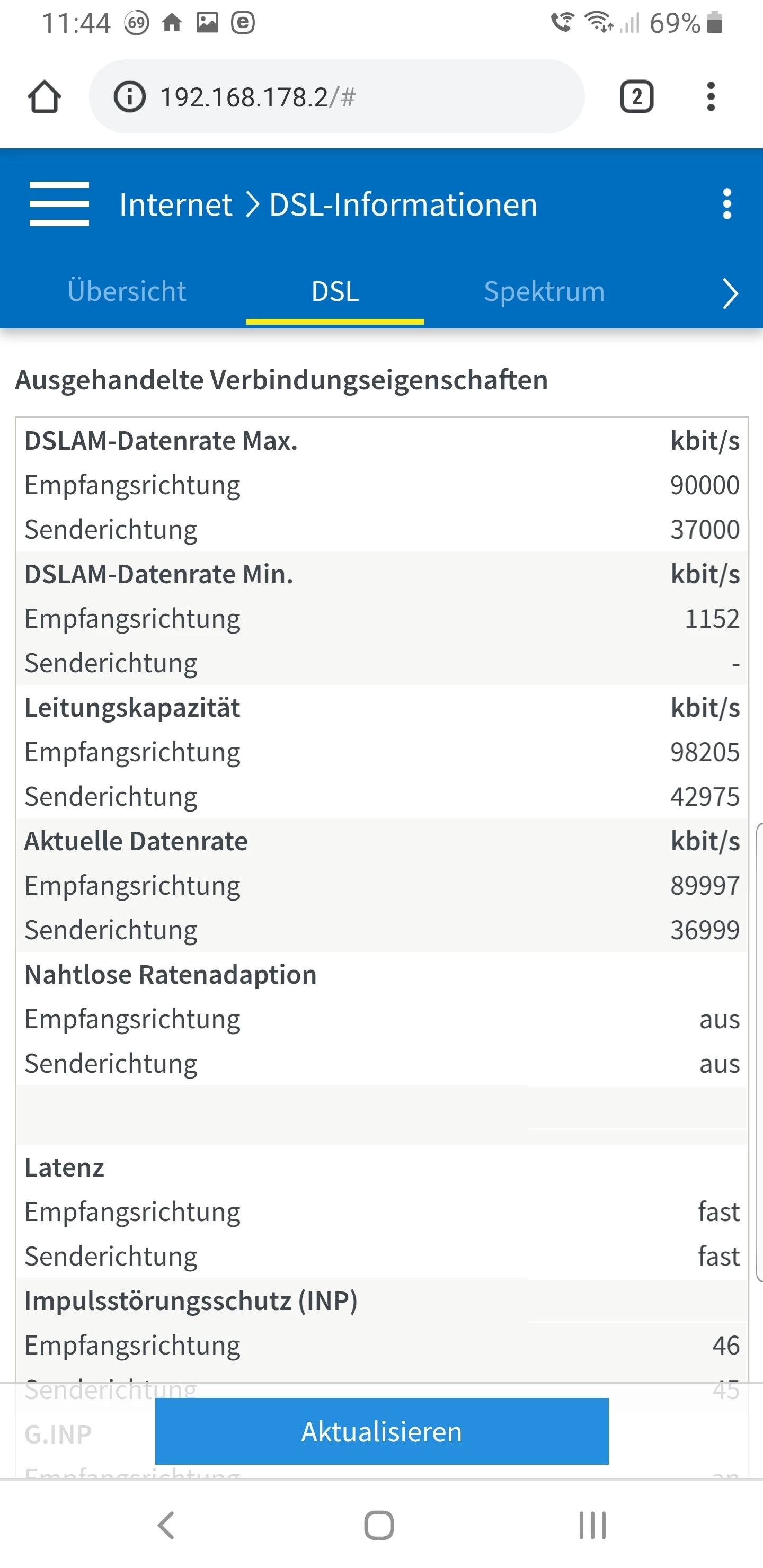Click the Internet breadcrumb link
The height and width of the screenshot is (1568, 763).
[x=175, y=204]
